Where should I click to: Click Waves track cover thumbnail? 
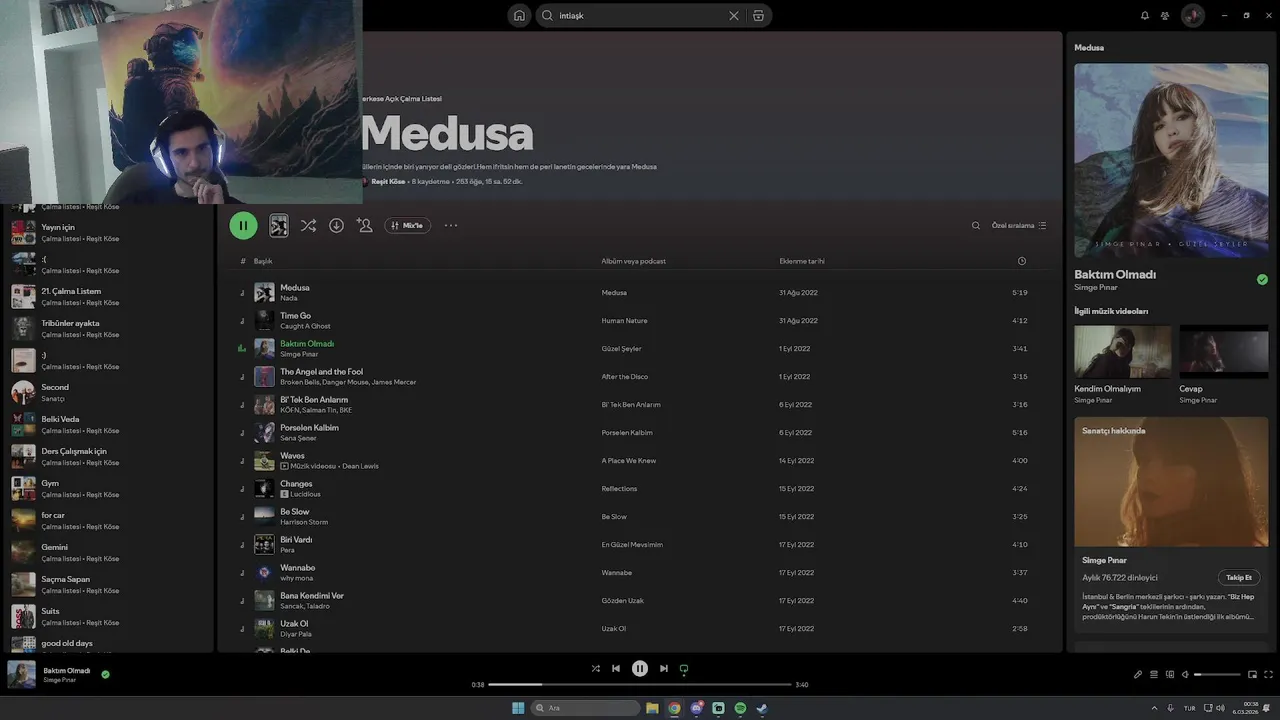pos(264,461)
